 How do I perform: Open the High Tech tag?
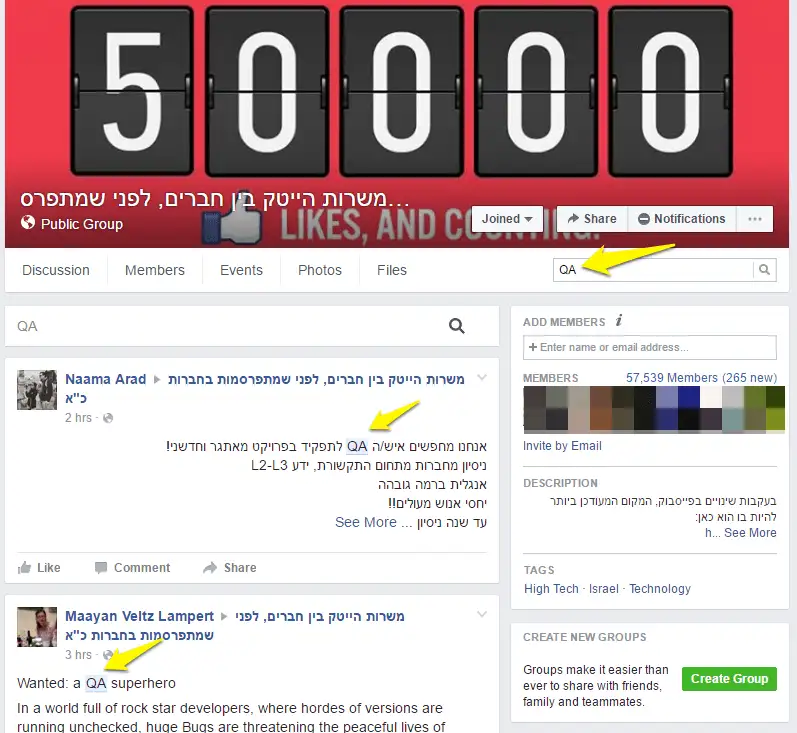coord(551,589)
